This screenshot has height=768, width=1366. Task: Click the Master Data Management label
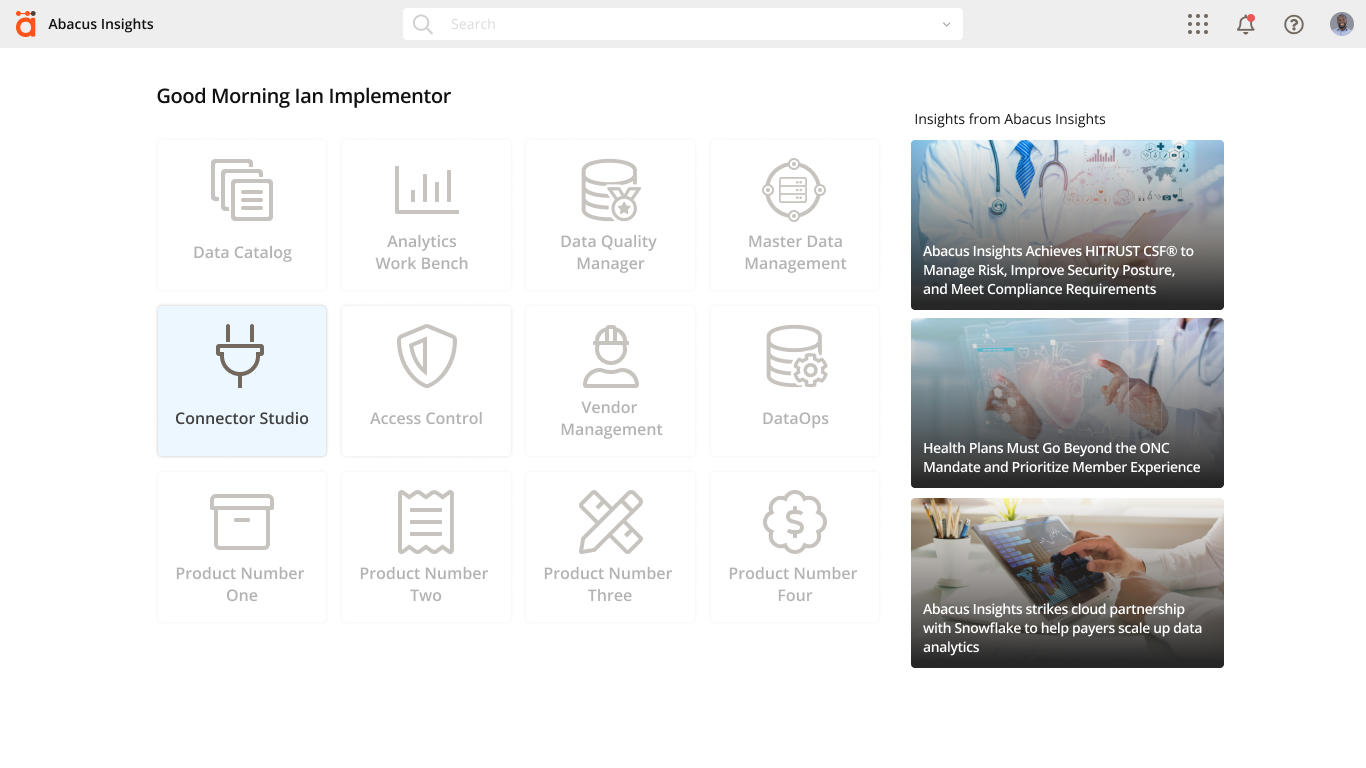tap(795, 252)
